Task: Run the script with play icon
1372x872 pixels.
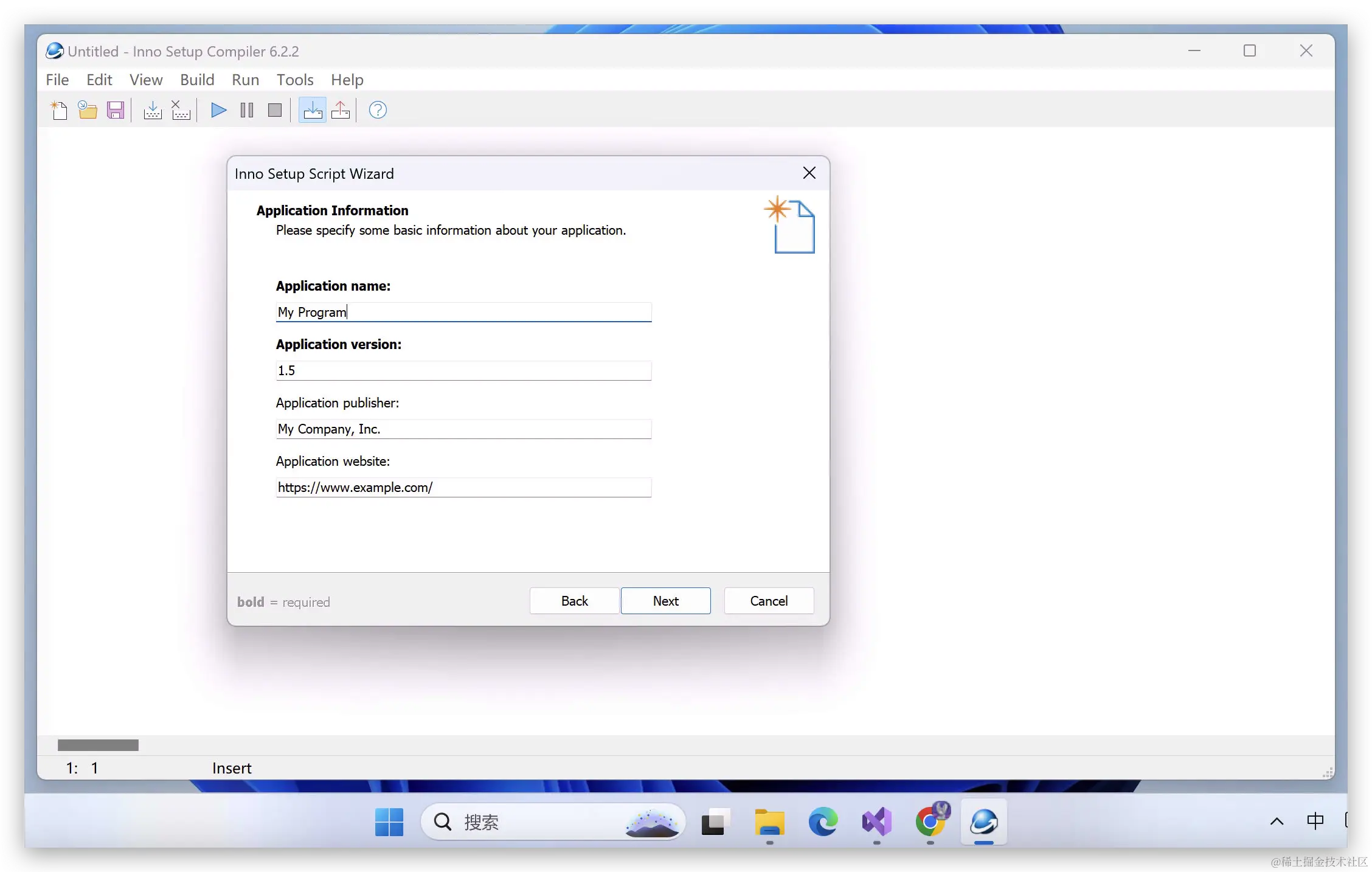Action: pyautogui.click(x=218, y=110)
